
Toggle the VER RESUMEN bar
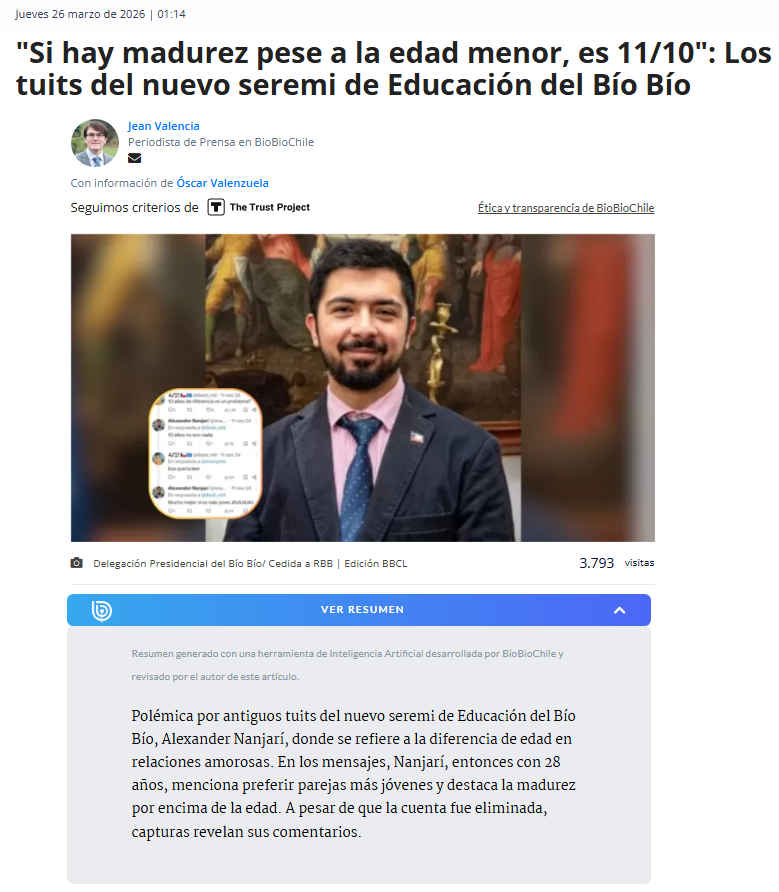point(359,610)
